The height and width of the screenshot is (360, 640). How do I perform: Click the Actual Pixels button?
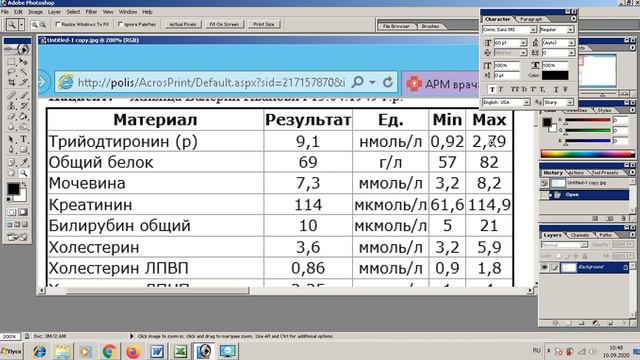tap(182, 24)
